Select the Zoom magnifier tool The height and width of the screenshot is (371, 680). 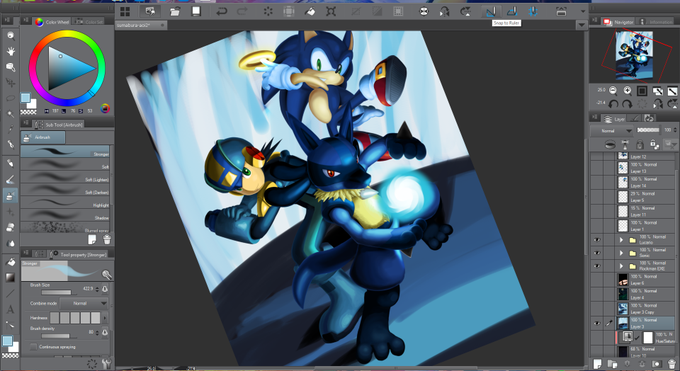pyautogui.click(x=10, y=36)
